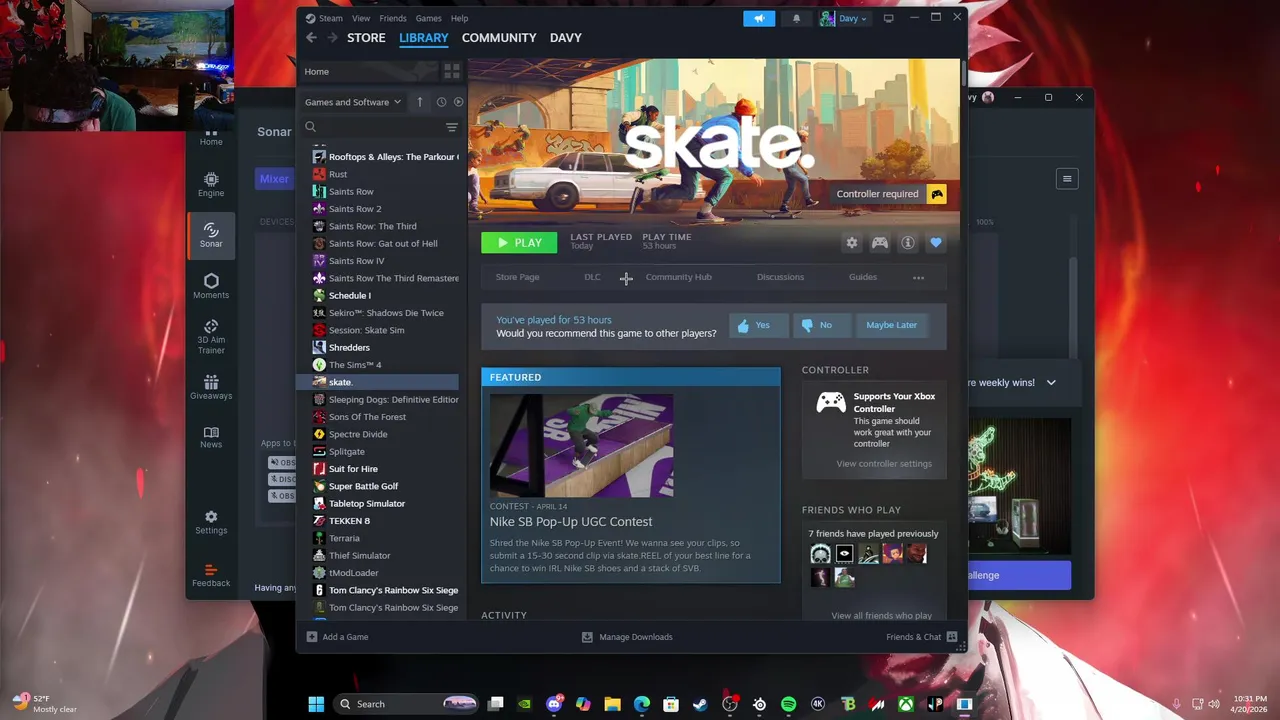Open File Explorer from the taskbar
Image resolution: width=1280 pixels, height=720 pixels.
click(612, 704)
